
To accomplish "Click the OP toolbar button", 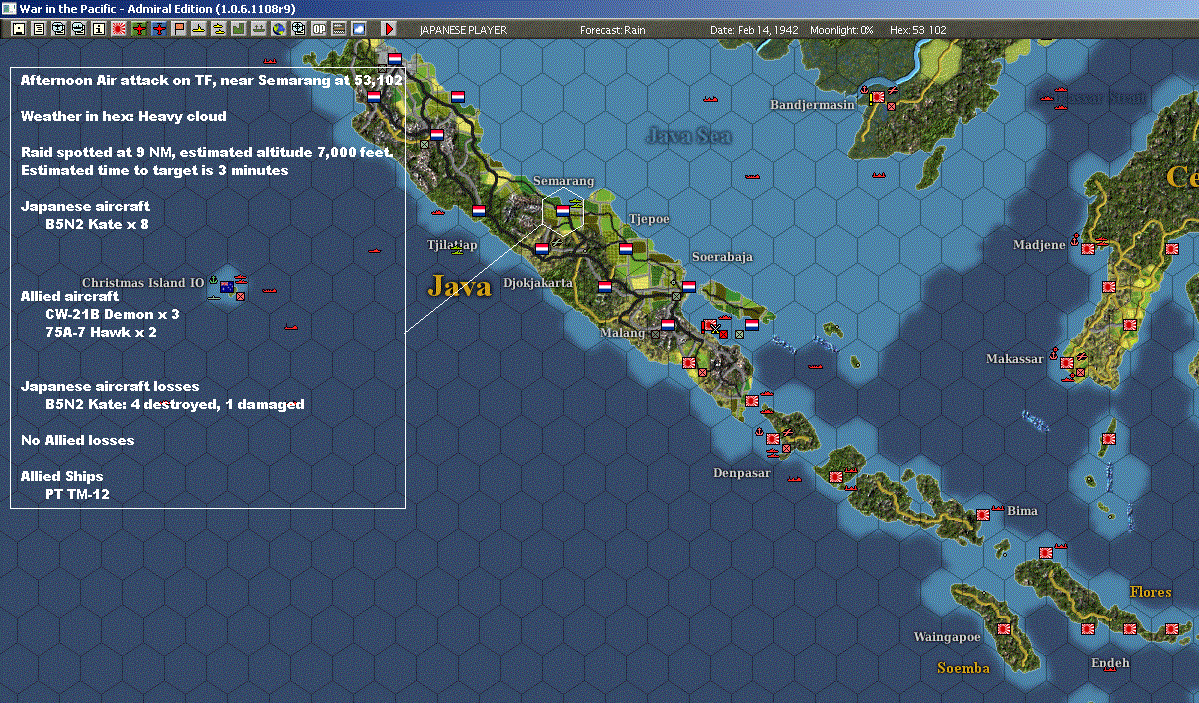I will [319, 29].
